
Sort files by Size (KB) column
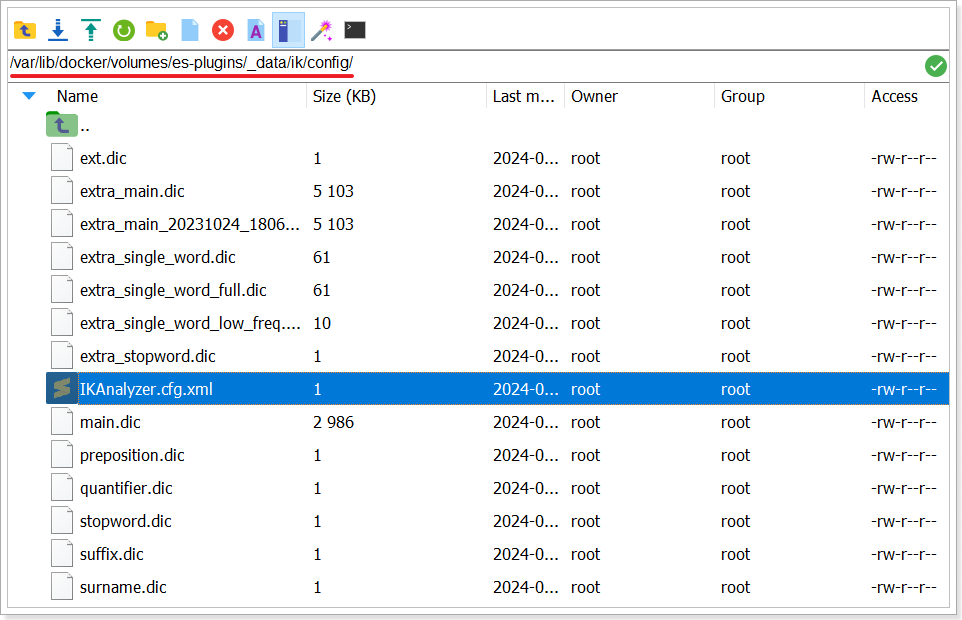pyautogui.click(x=344, y=96)
